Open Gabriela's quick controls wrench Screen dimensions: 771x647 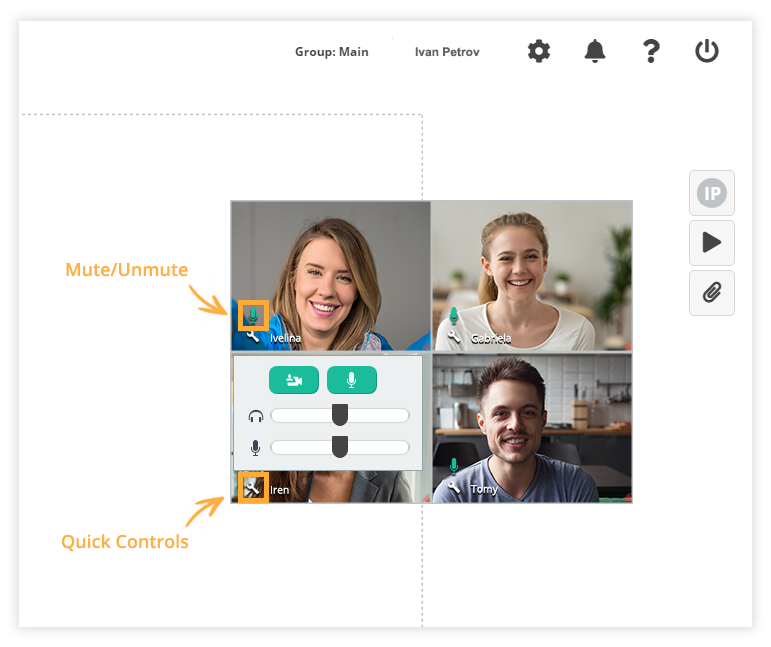coord(454,337)
